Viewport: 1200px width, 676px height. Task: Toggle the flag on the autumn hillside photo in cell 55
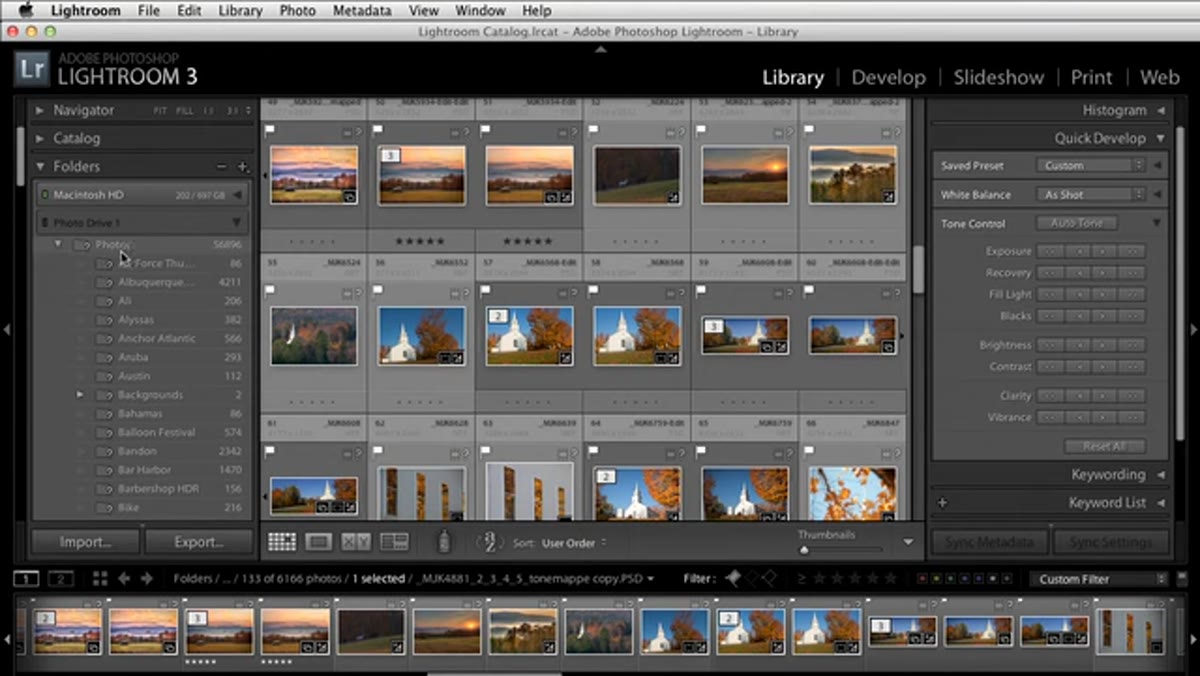(270, 291)
